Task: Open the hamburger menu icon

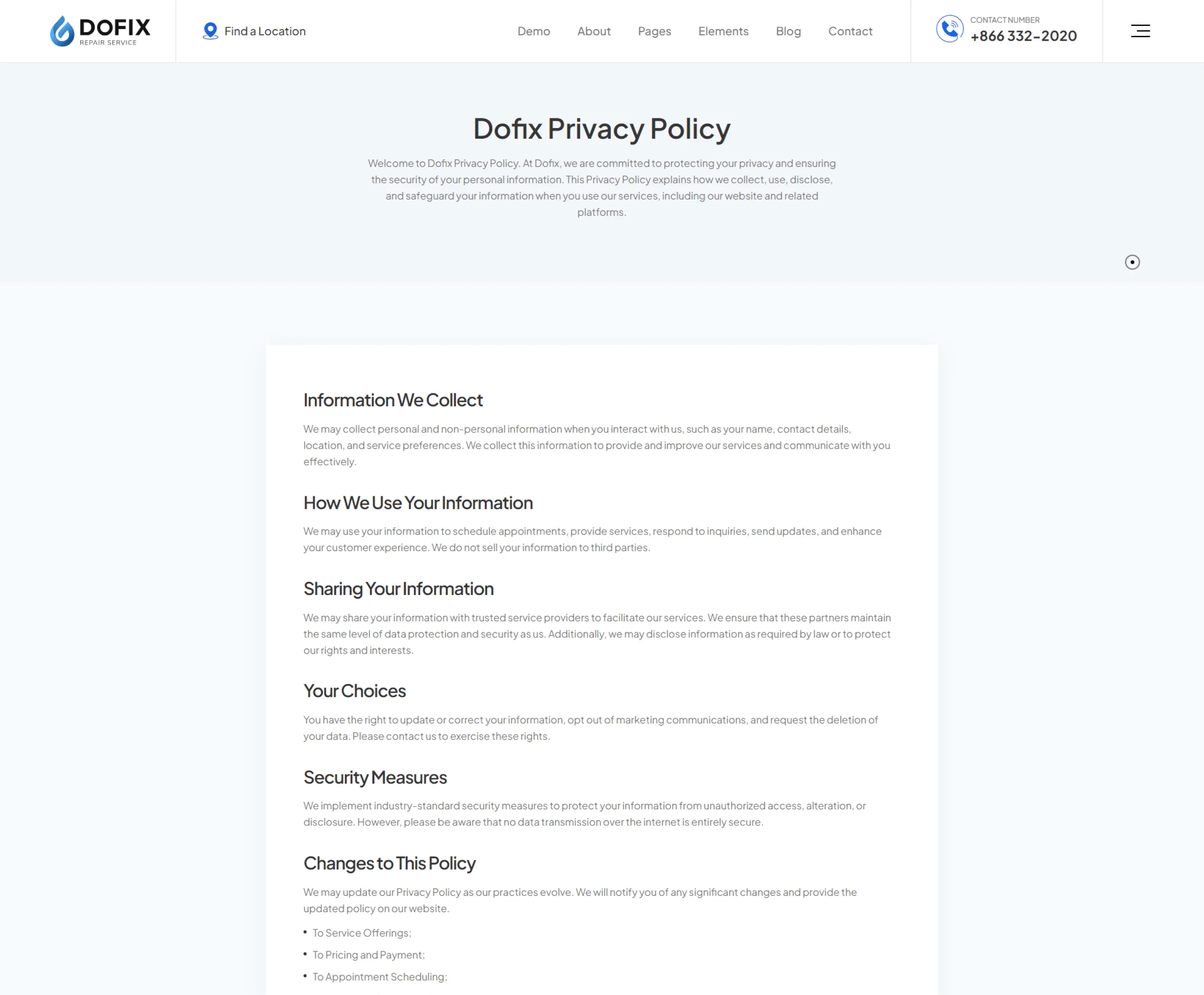Action: pyautogui.click(x=1141, y=31)
